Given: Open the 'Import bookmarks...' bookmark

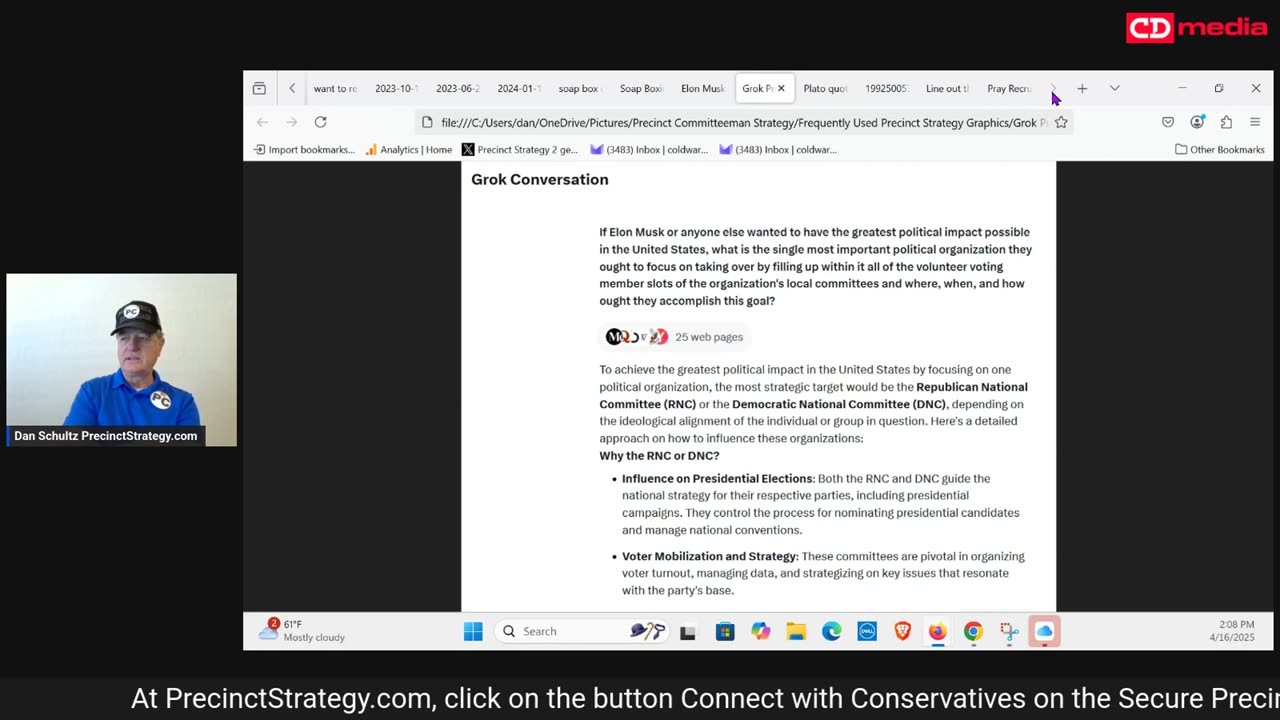Looking at the screenshot, I should (x=304, y=150).
